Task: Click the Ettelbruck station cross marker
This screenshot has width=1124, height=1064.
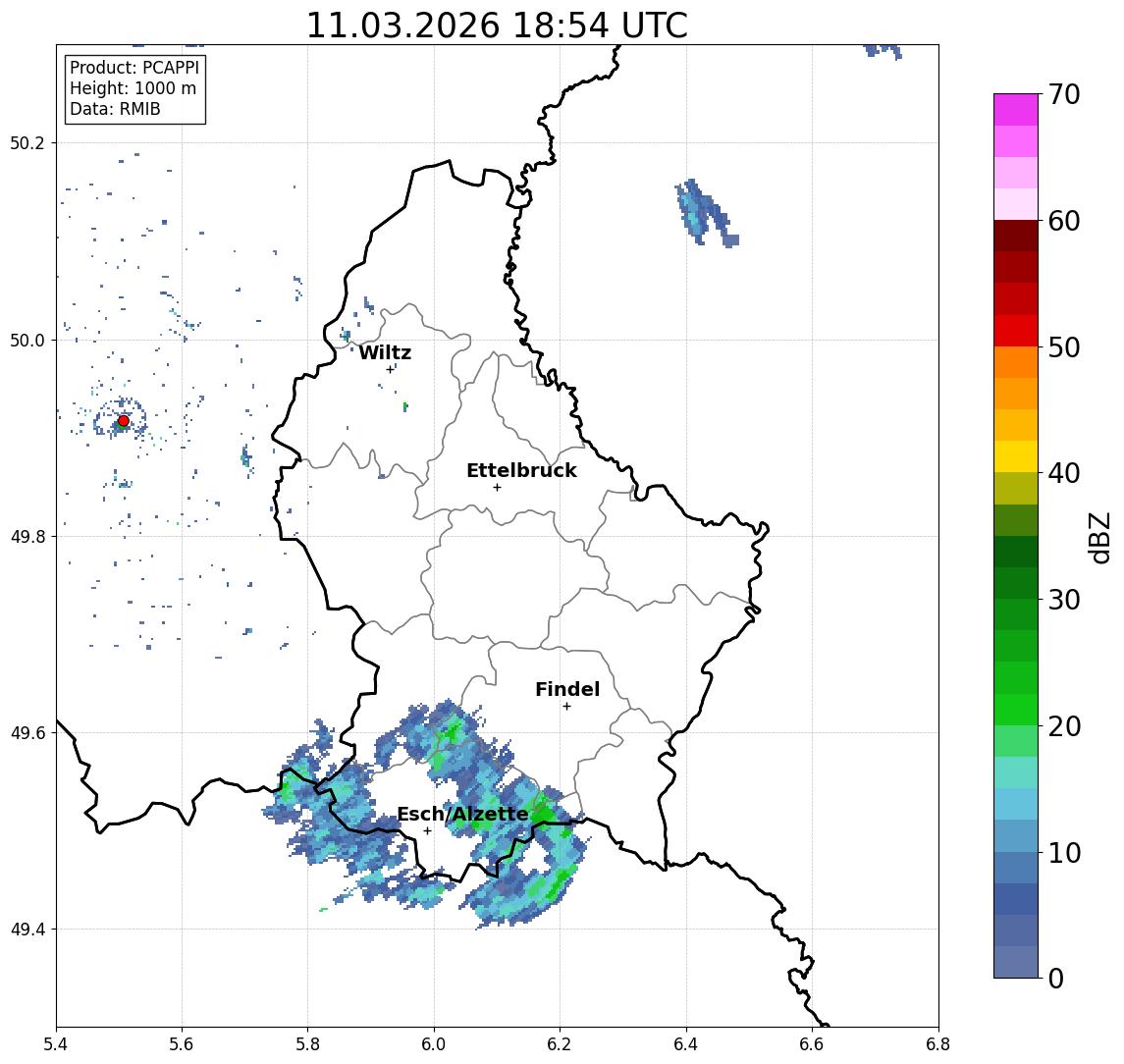Action: [x=497, y=488]
